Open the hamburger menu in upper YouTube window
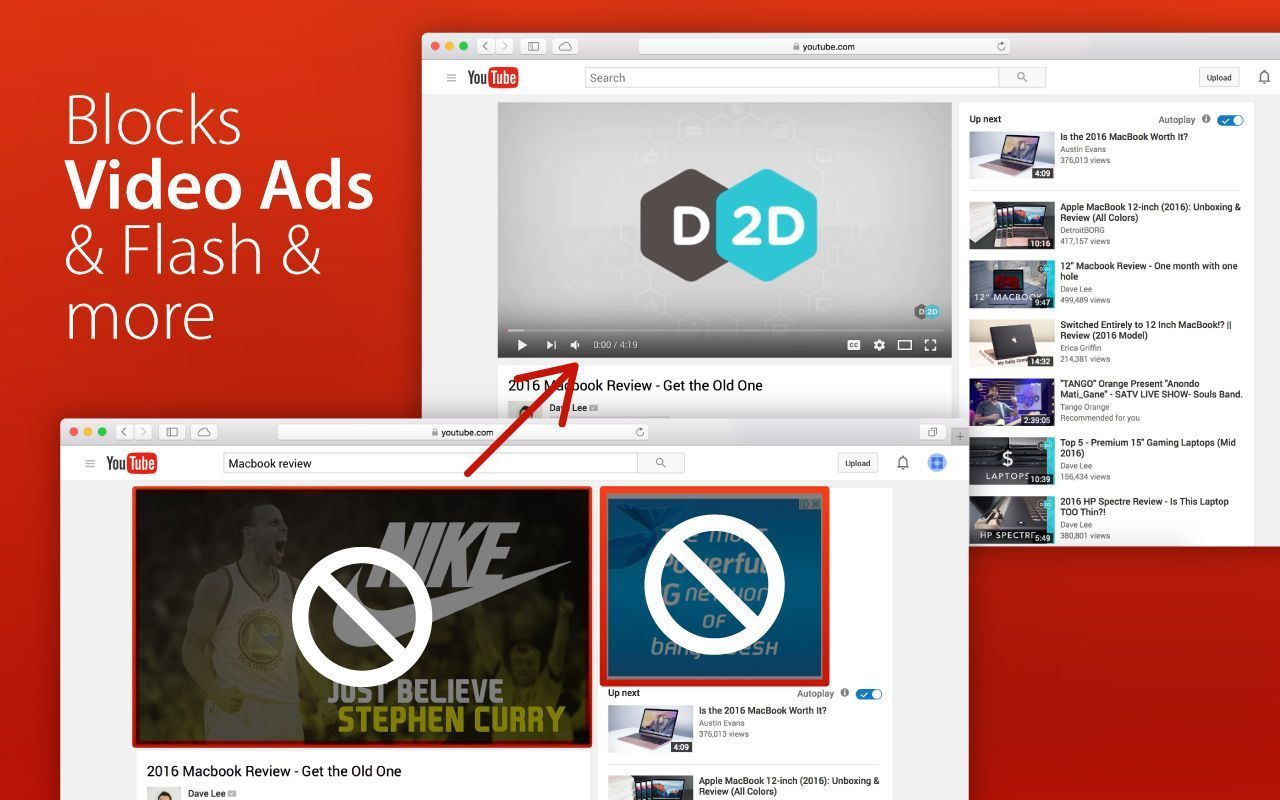 [451, 78]
